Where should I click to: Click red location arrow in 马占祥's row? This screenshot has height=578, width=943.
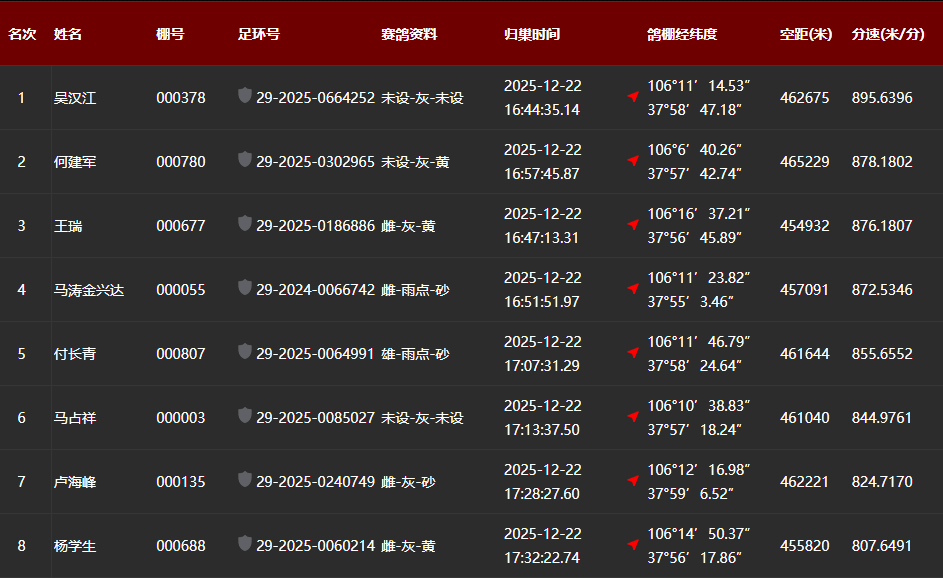tap(632, 416)
